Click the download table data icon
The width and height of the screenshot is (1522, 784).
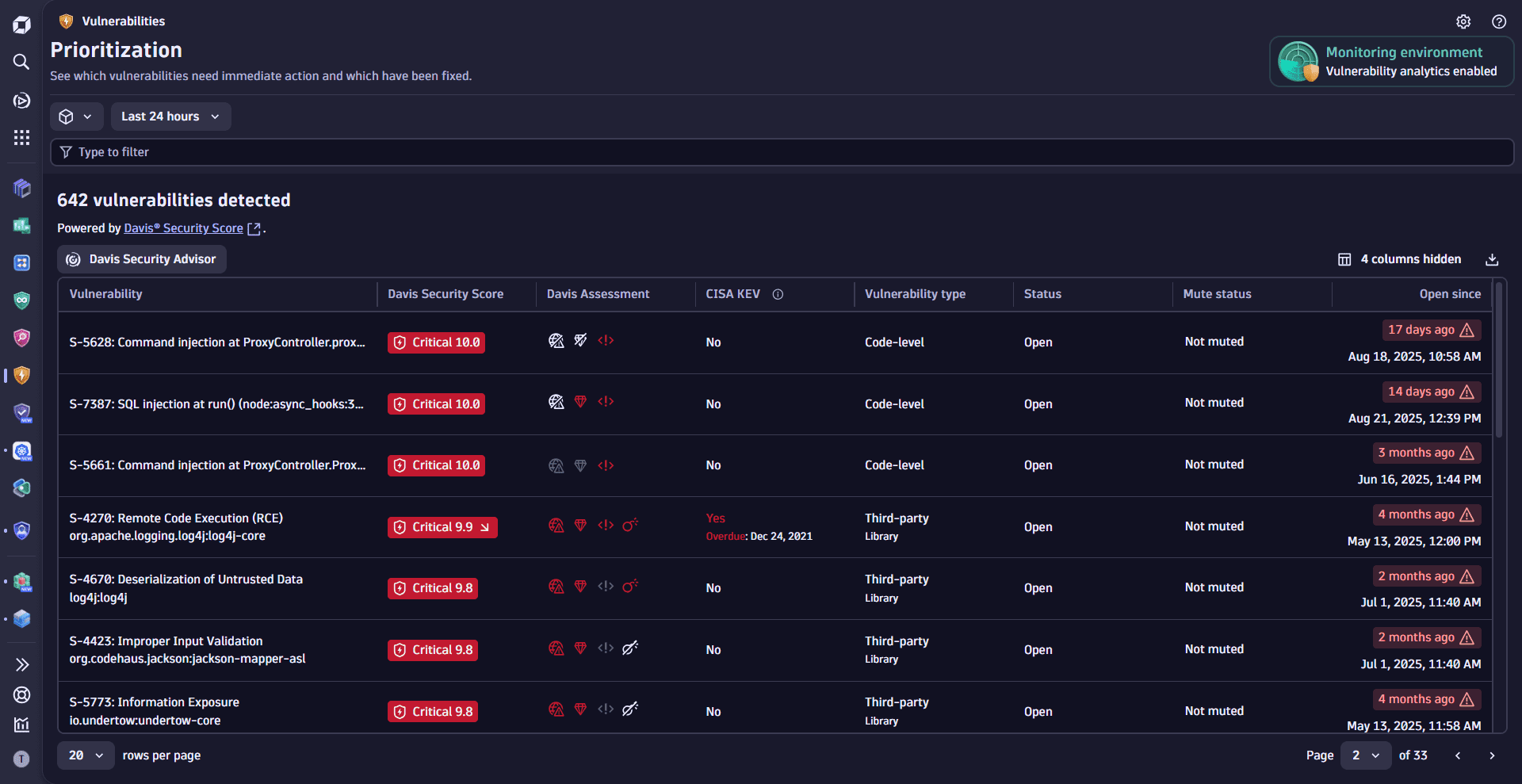click(1492, 259)
